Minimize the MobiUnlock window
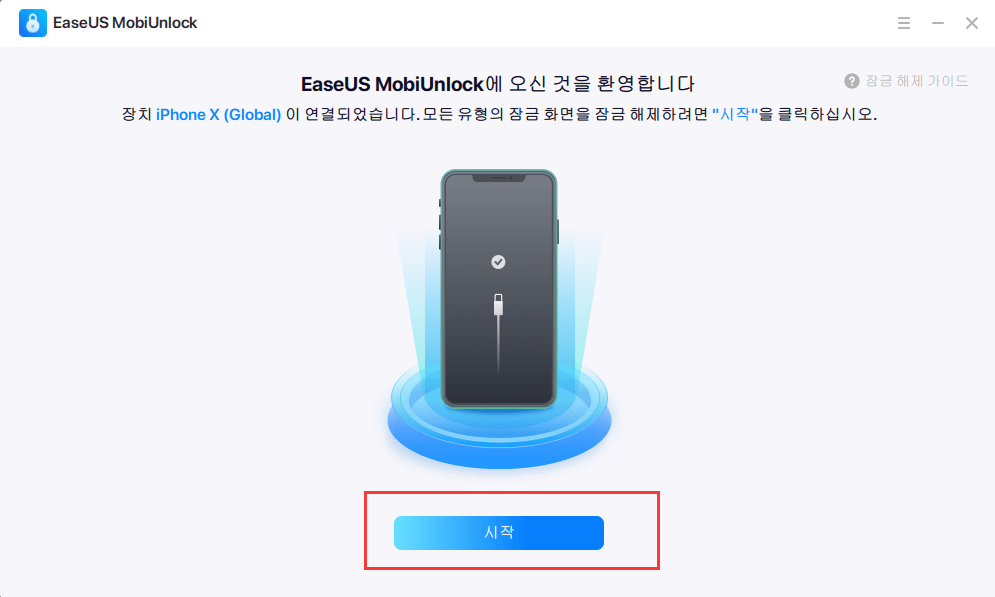The width and height of the screenshot is (995, 597). (x=937, y=23)
